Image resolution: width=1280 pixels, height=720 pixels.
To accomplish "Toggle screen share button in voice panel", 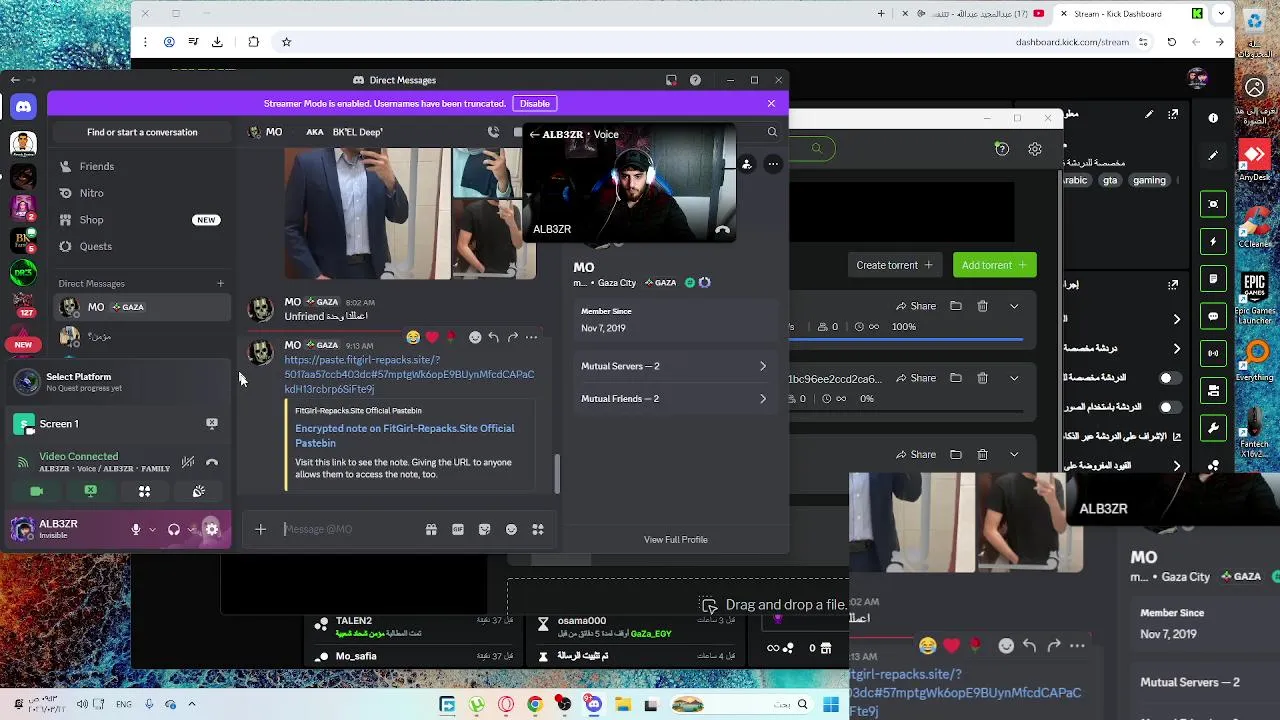I will pyautogui.click(x=91, y=491).
